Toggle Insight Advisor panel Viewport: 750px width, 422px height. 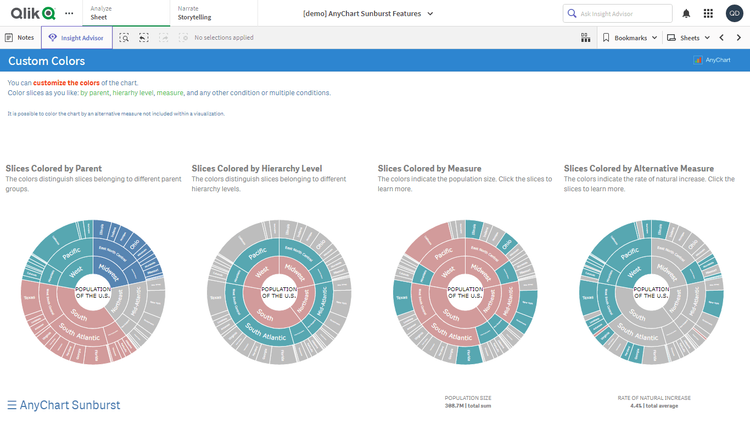point(77,37)
